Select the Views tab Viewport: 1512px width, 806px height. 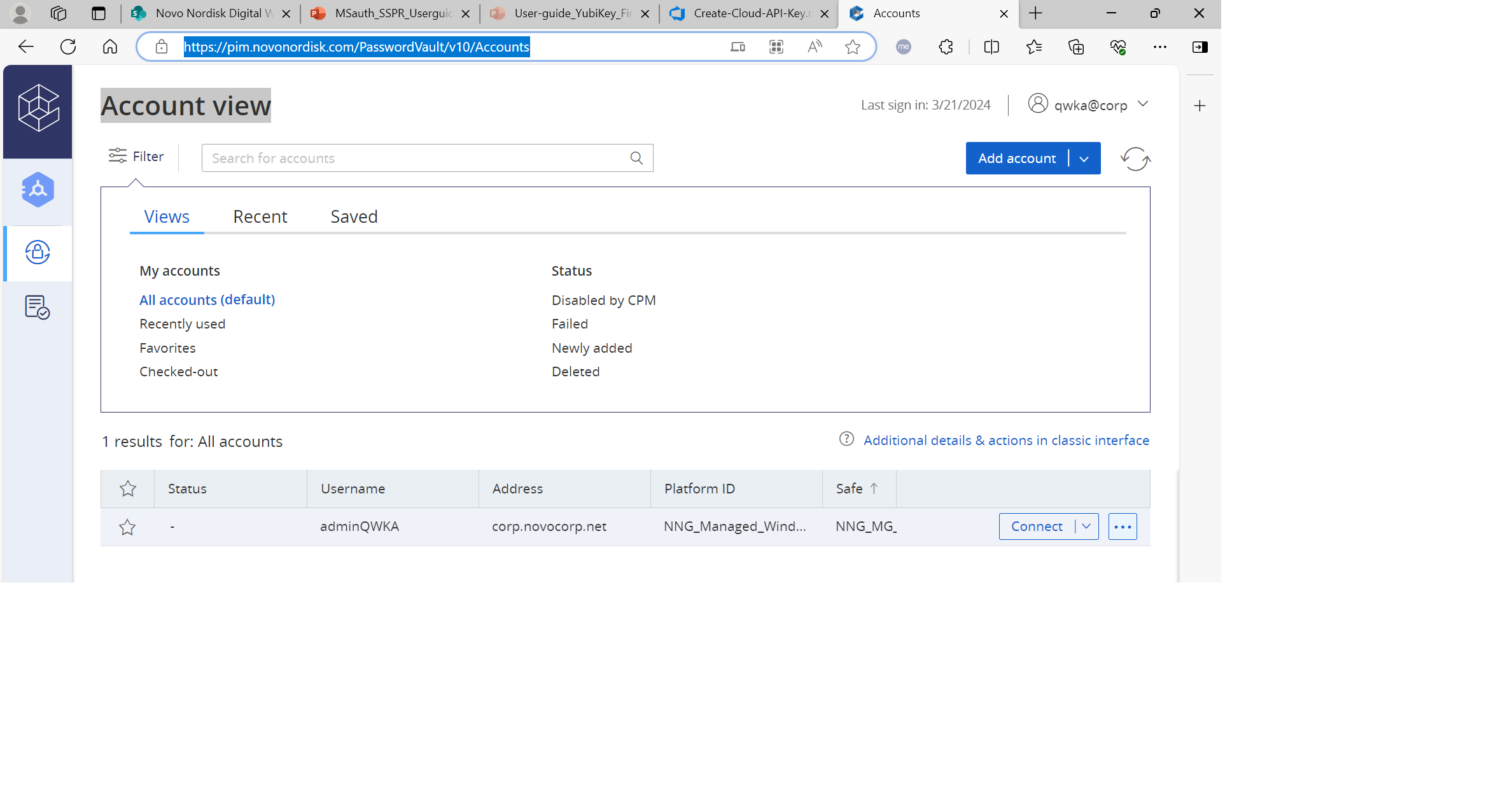[167, 216]
